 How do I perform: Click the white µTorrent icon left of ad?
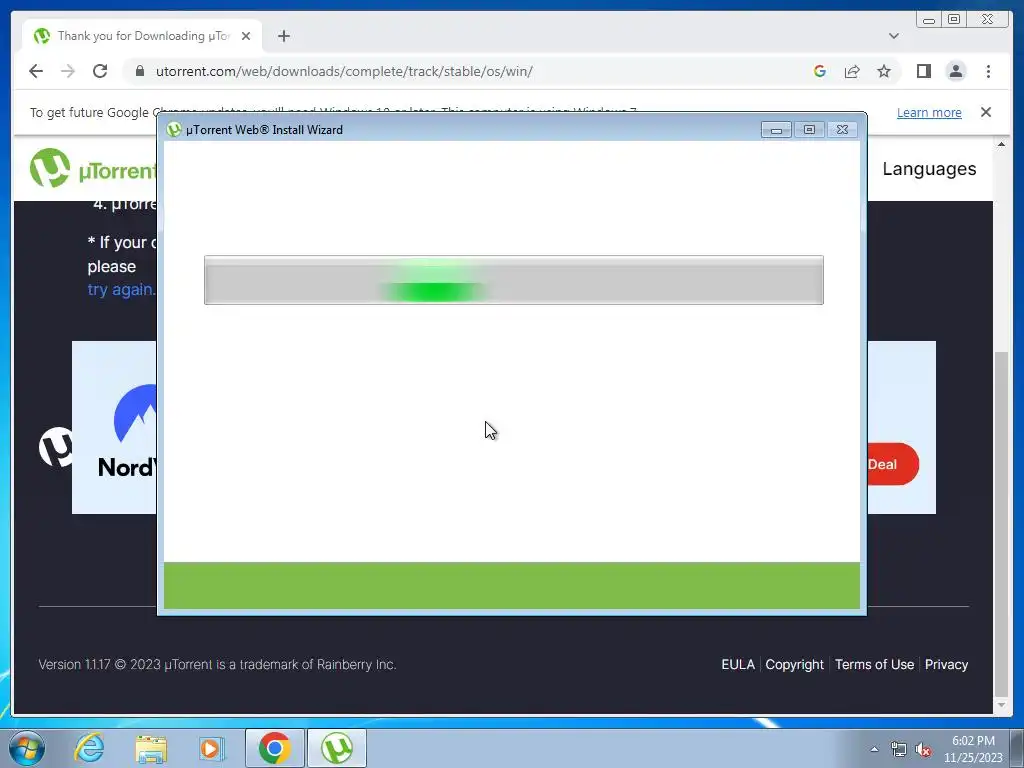[56, 447]
